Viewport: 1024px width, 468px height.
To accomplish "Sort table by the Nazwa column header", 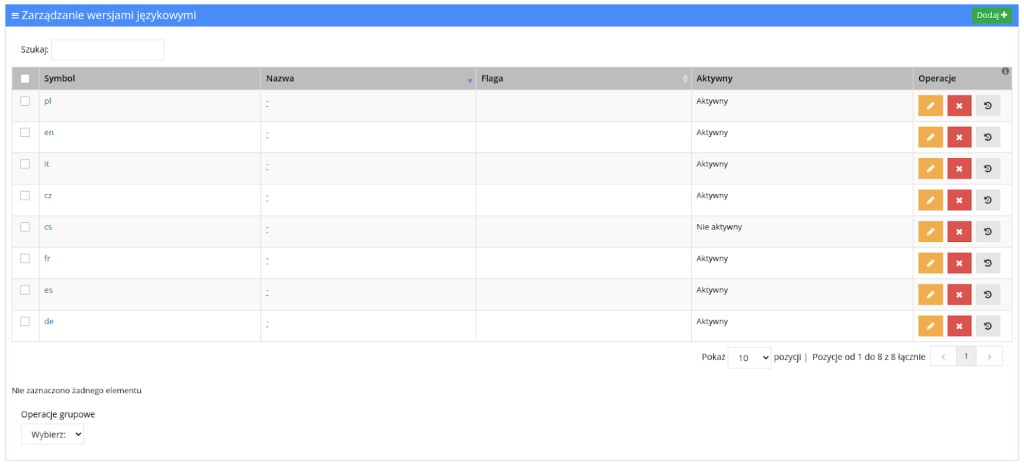I will click(x=366, y=78).
